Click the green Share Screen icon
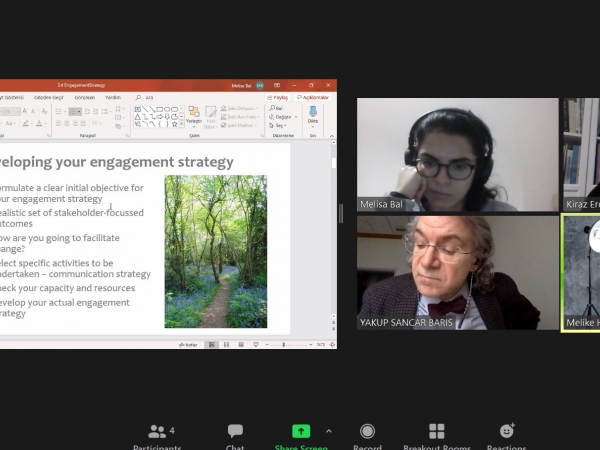This screenshot has height=450, width=600. click(301, 431)
